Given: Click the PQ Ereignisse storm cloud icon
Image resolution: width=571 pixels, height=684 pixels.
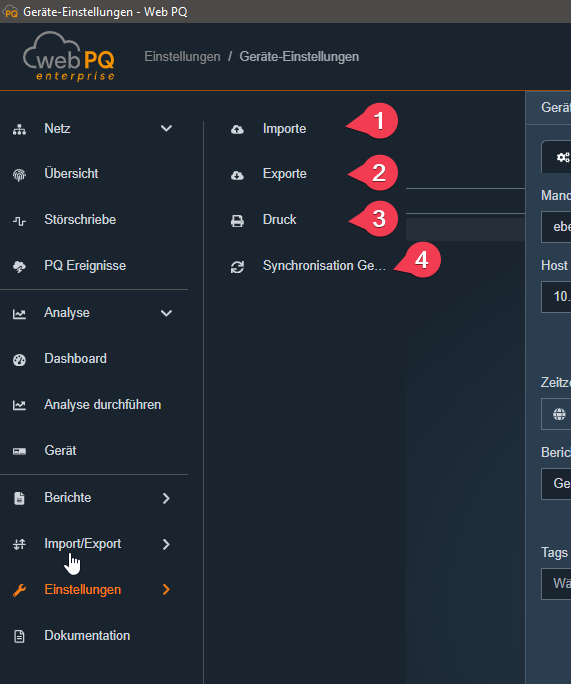Looking at the screenshot, I should coord(19,267).
